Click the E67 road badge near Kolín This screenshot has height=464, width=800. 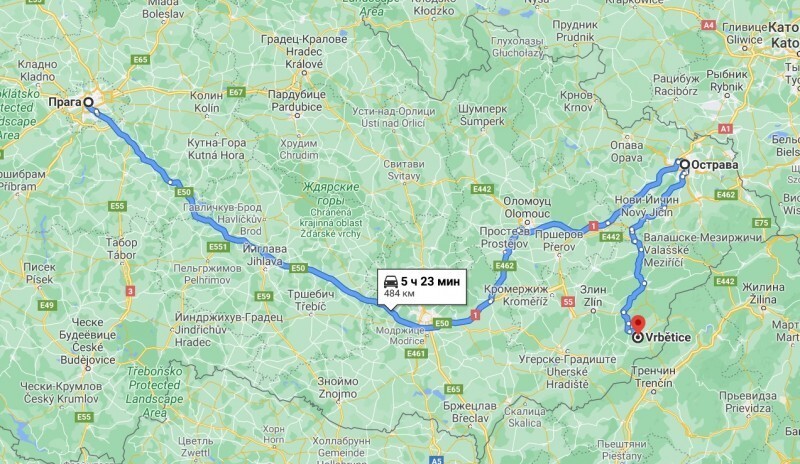(x=236, y=92)
